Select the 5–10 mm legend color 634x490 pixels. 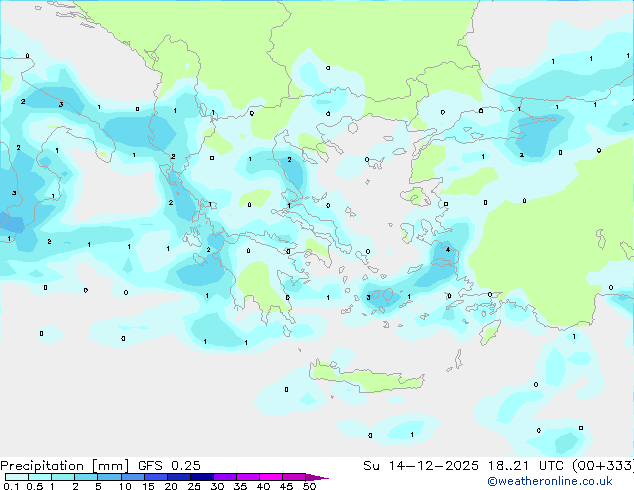pyautogui.click(x=109, y=477)
